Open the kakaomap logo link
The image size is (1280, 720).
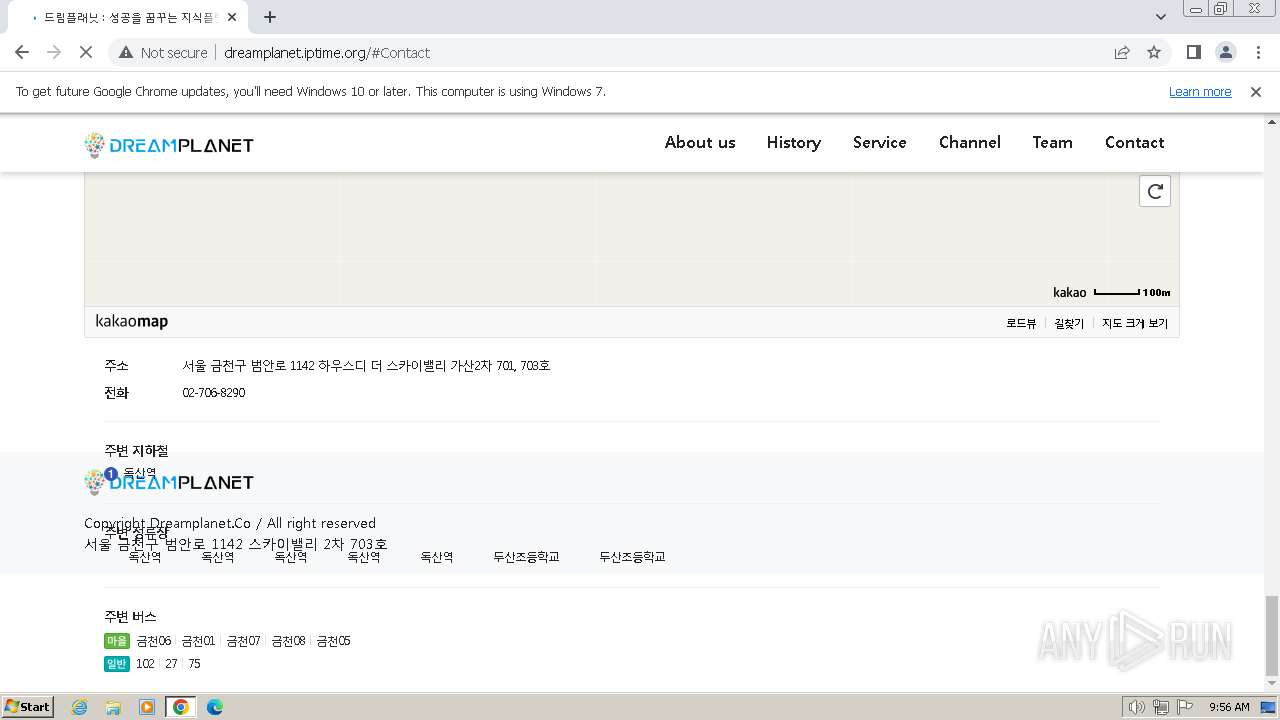(131, 321)
